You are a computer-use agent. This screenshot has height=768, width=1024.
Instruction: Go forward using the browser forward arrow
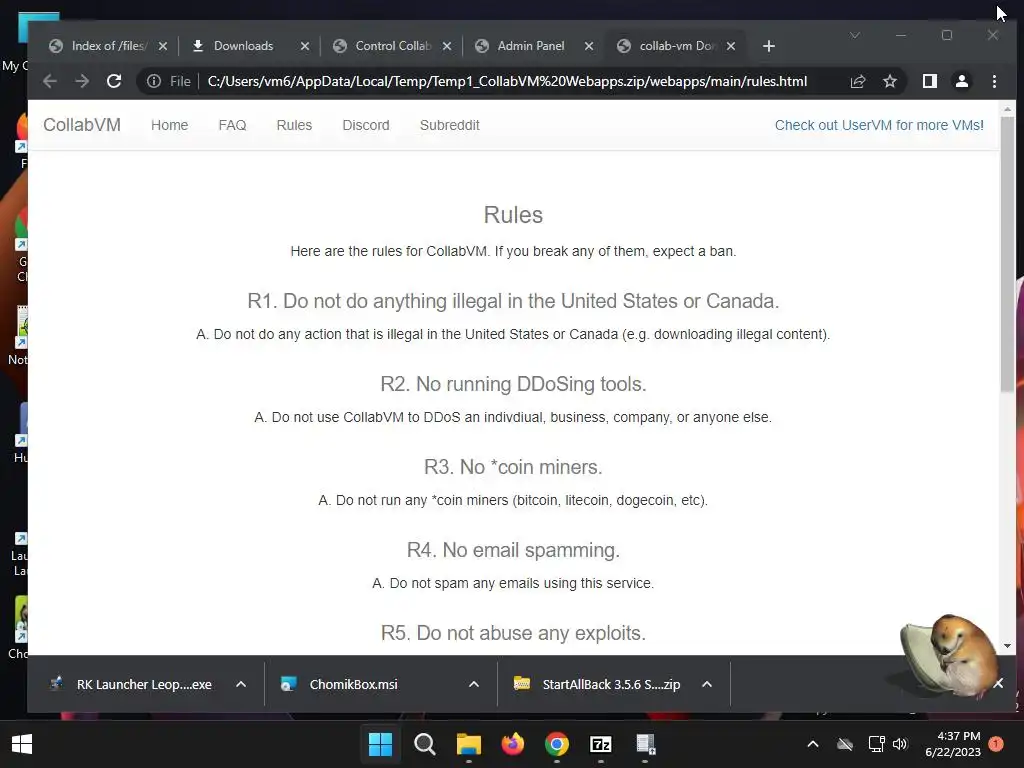(82, 81)
